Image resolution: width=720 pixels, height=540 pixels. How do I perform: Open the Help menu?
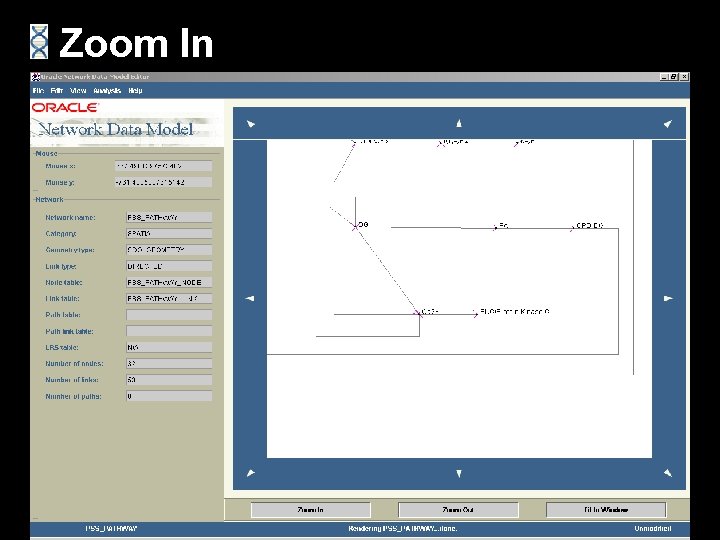[135, 90]
